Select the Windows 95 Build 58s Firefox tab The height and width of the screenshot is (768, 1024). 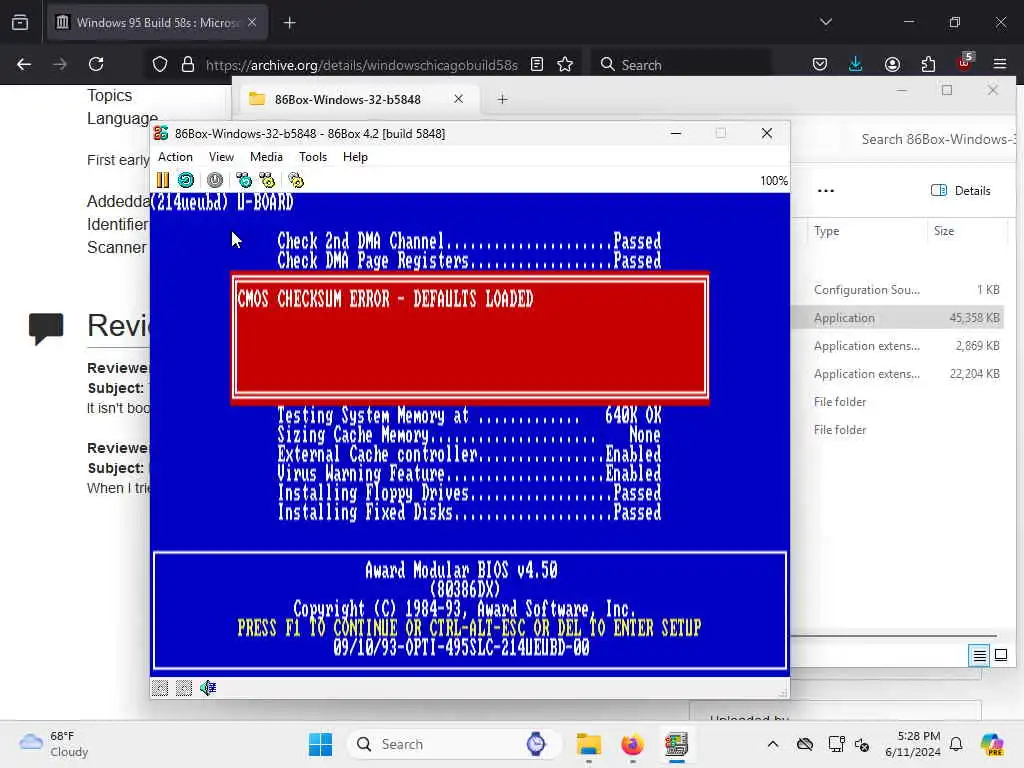pyautogui.click(x=157, y=23)
